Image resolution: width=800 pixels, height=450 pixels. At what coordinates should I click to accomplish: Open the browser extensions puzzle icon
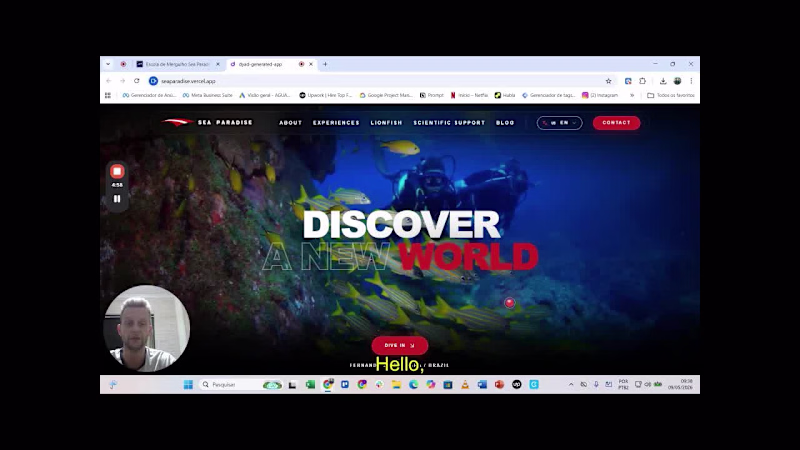pos(642,81)
